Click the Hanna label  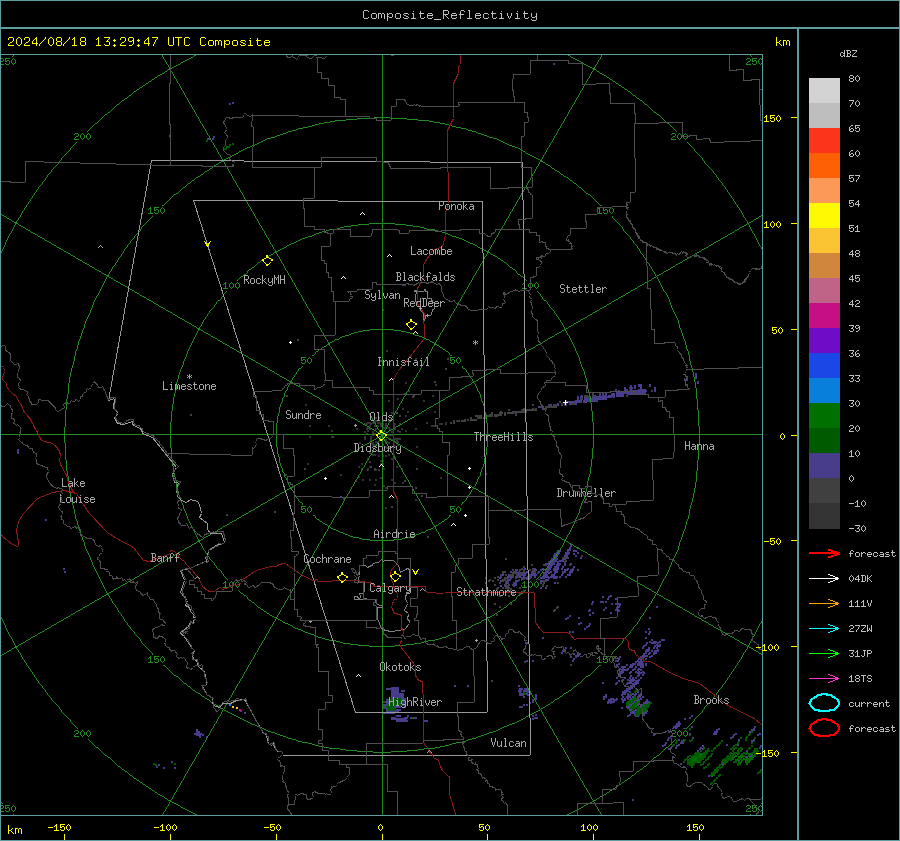coord(699,446)
